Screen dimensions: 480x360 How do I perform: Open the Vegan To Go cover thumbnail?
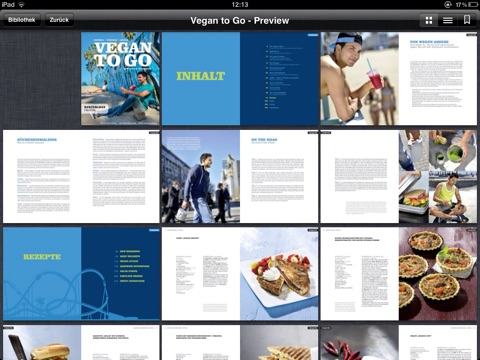point(121,79)
